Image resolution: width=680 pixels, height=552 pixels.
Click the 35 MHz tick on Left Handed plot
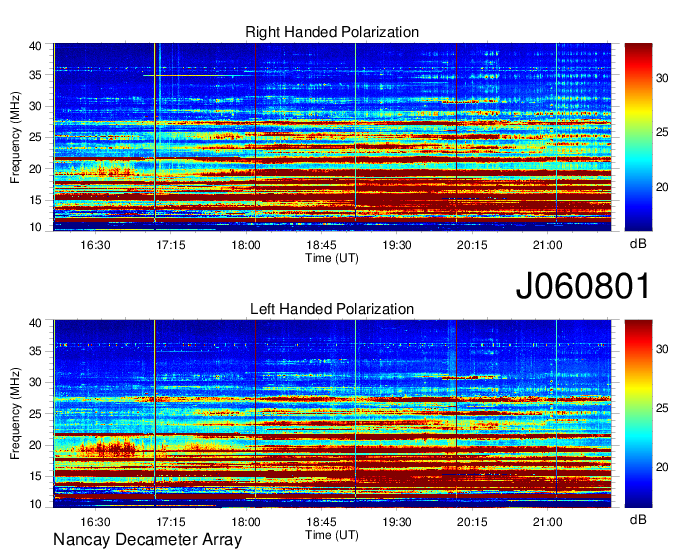[x=35, y=351]
